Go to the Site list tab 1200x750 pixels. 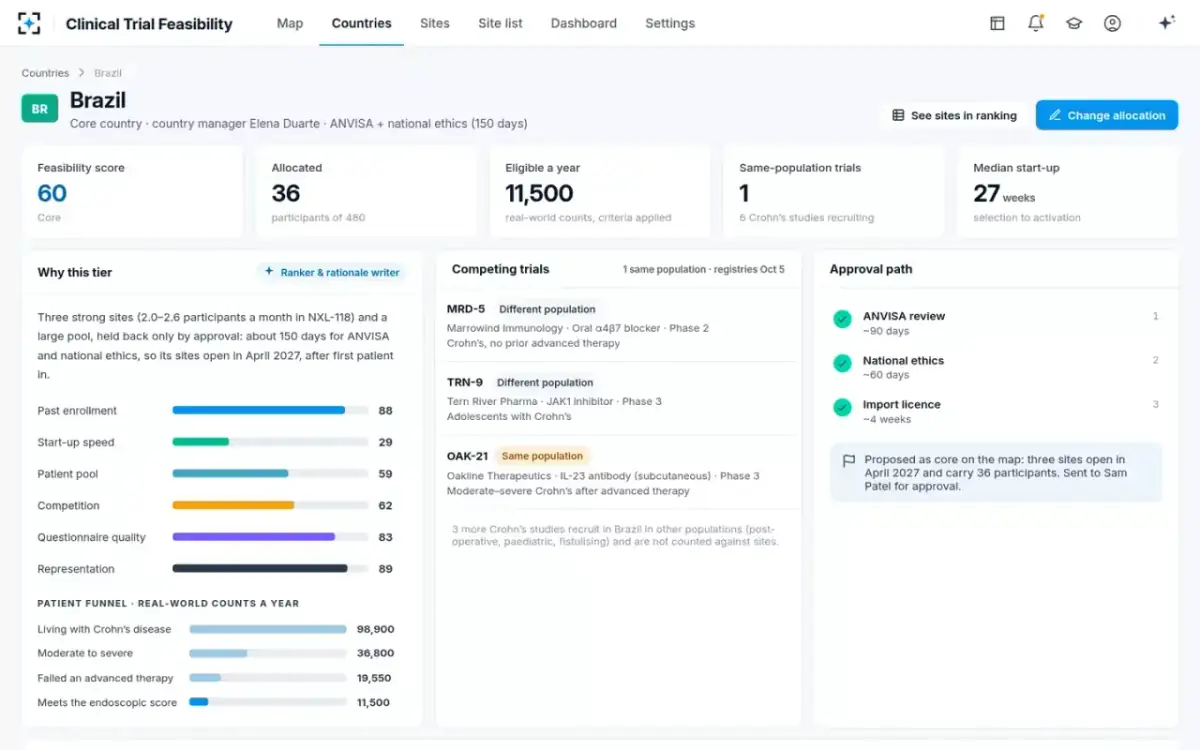[500, 23]
